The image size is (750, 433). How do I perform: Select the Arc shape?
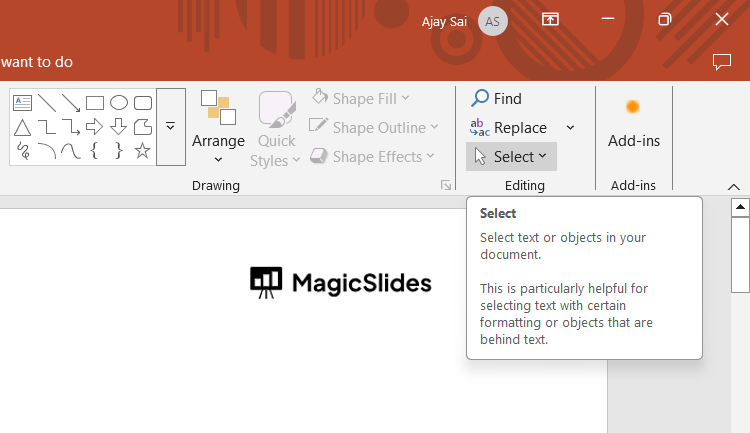47,151
